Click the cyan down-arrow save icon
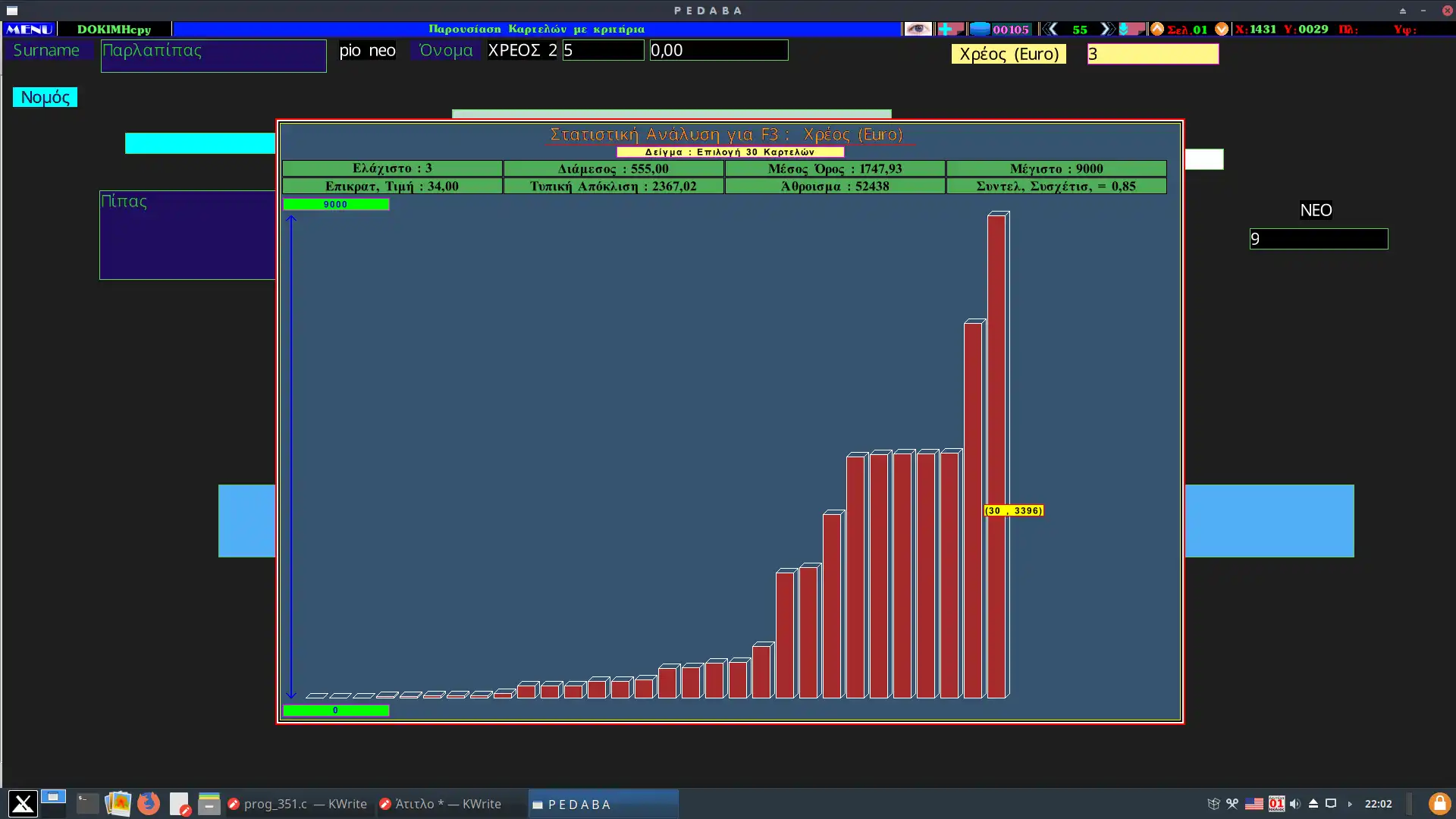The image size is (1456, 819). (x=1125, y=29)
